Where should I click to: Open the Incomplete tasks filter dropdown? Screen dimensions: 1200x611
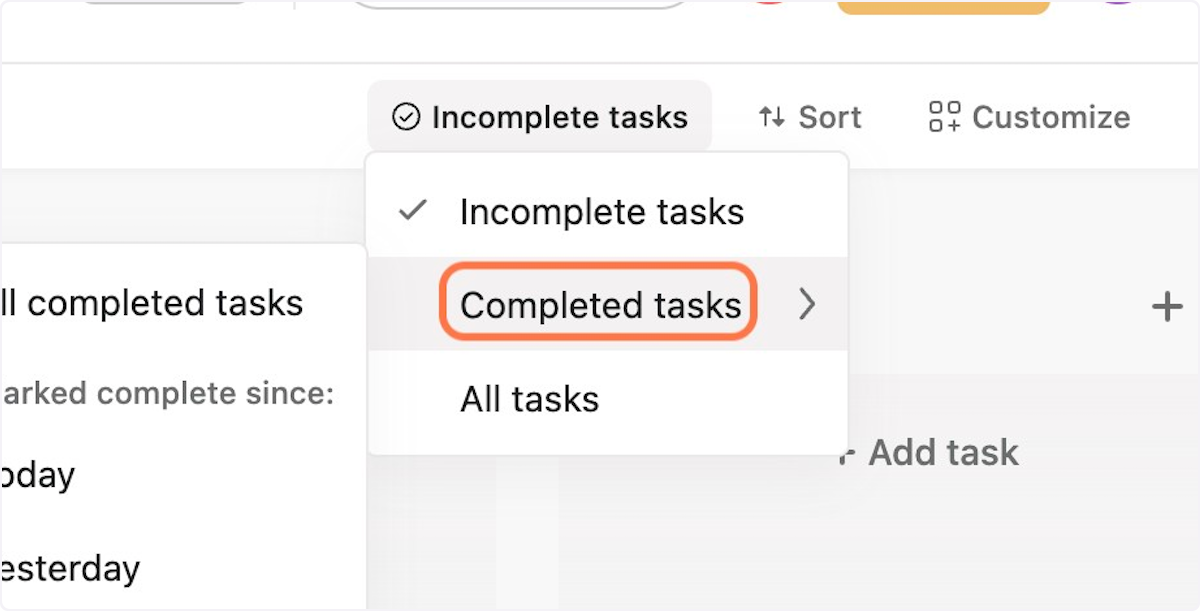click(x=539, y=117)
